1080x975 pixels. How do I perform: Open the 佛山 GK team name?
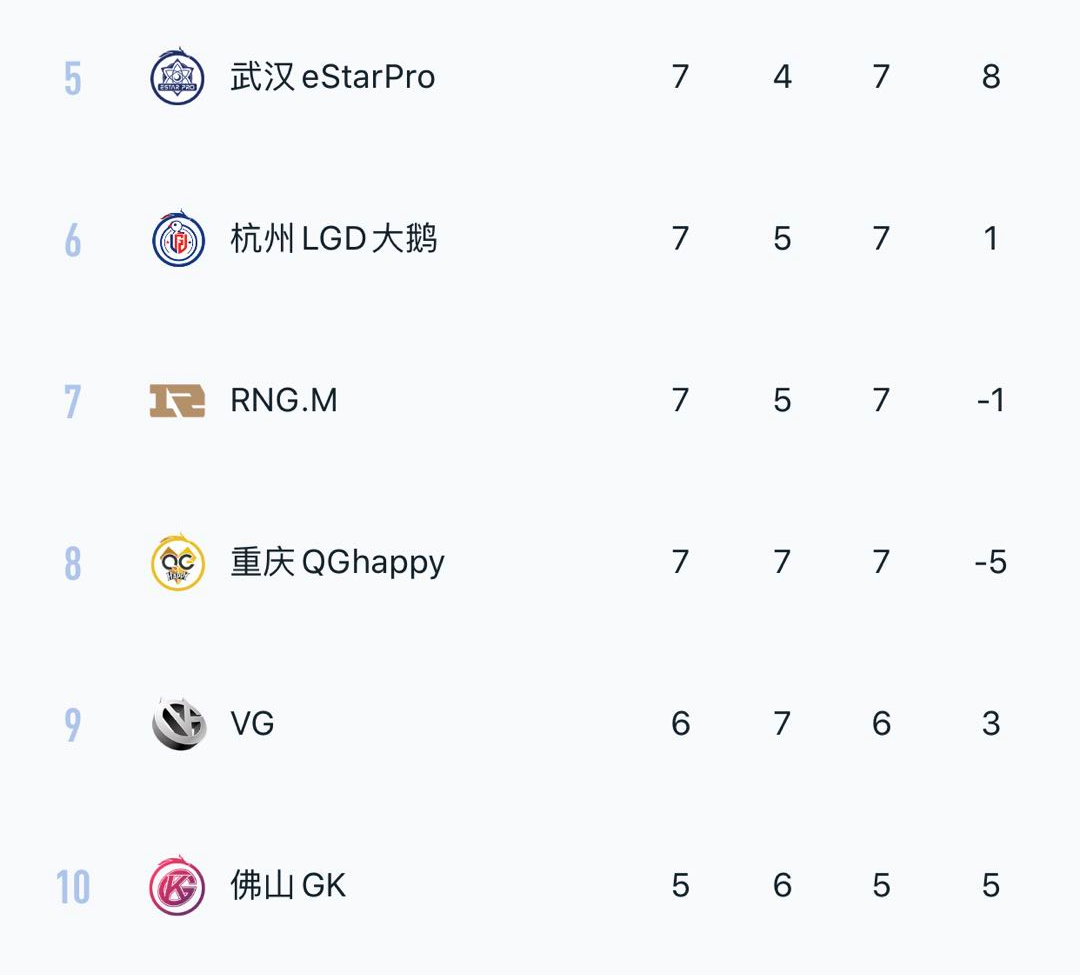288,885
